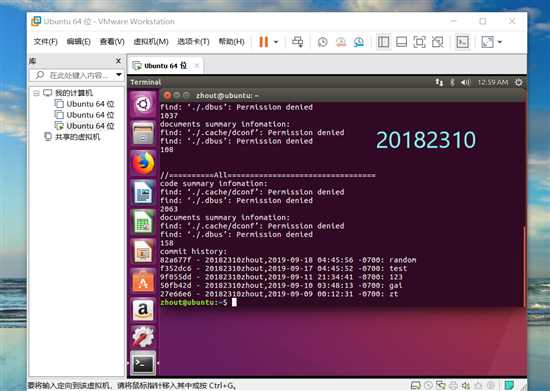This screenshot has height=391, width=550.
Task: Open Ubuntu Software center from launcher
Action: pos(143,281)
